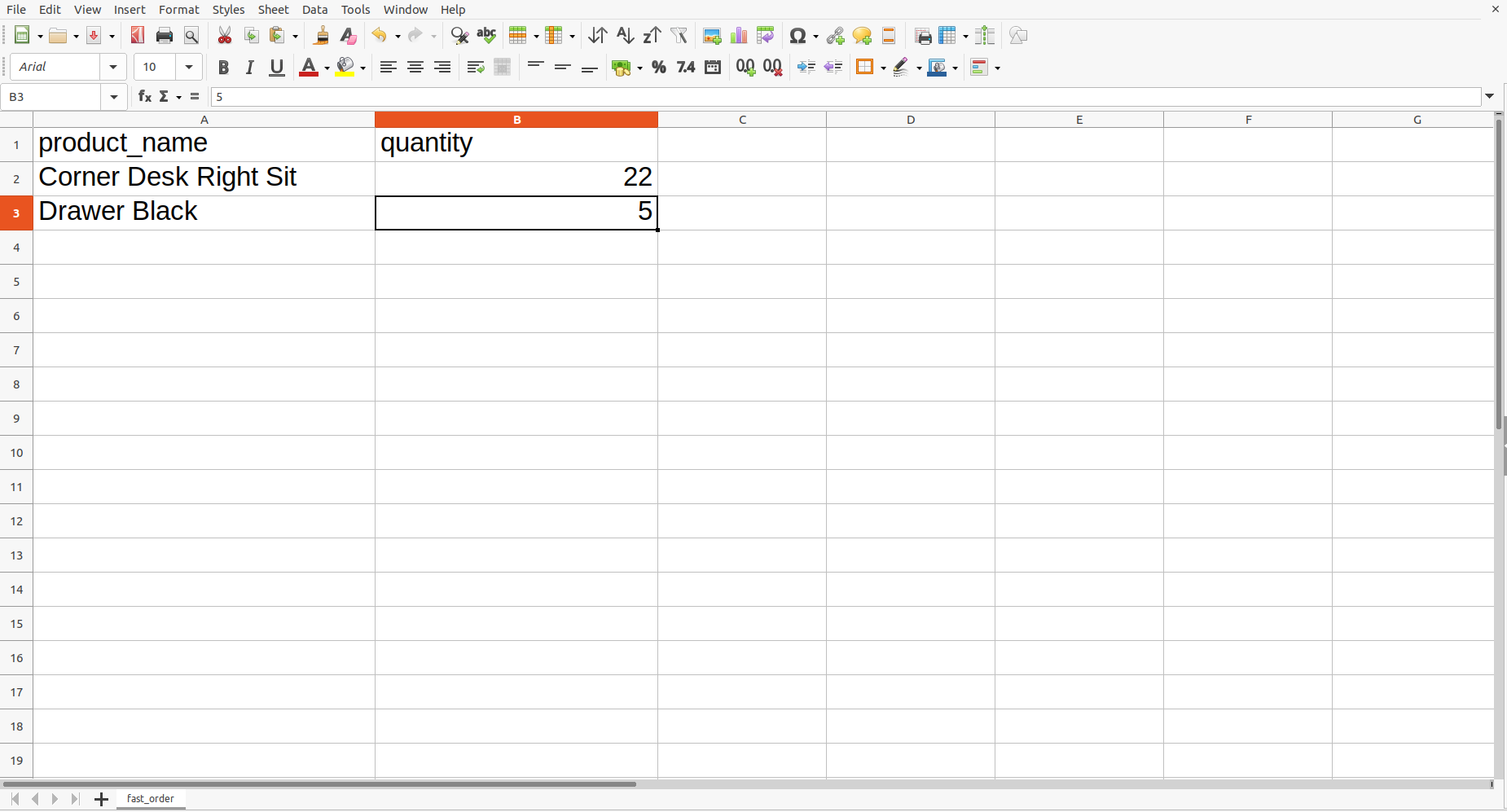Toggle Bold formatting
1507x812 pixels.
pyautogui.click(x=223, y=68)
